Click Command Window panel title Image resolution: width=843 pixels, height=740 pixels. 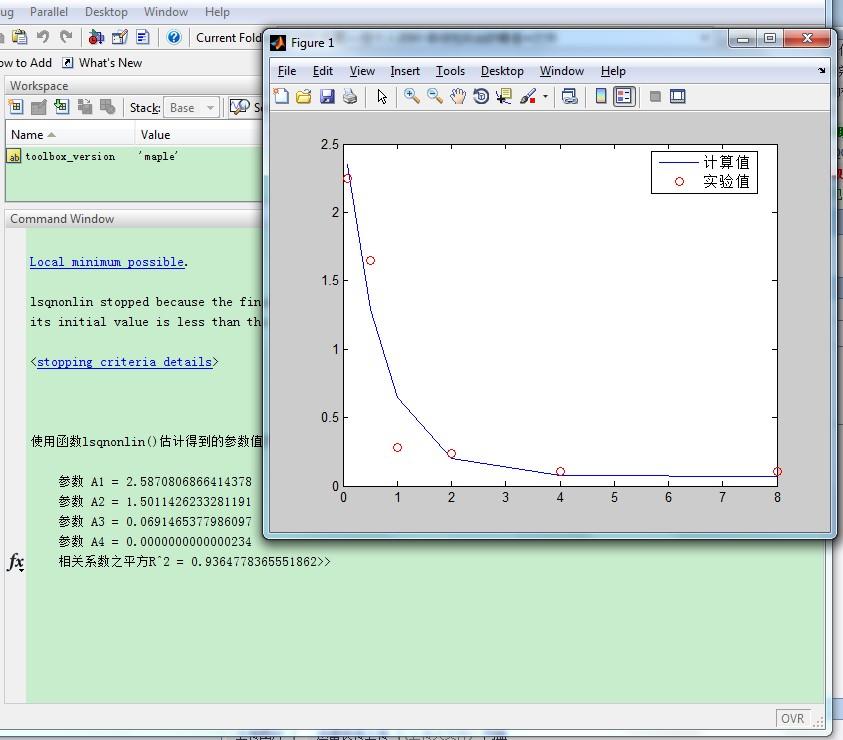click(x=62, y=219)
